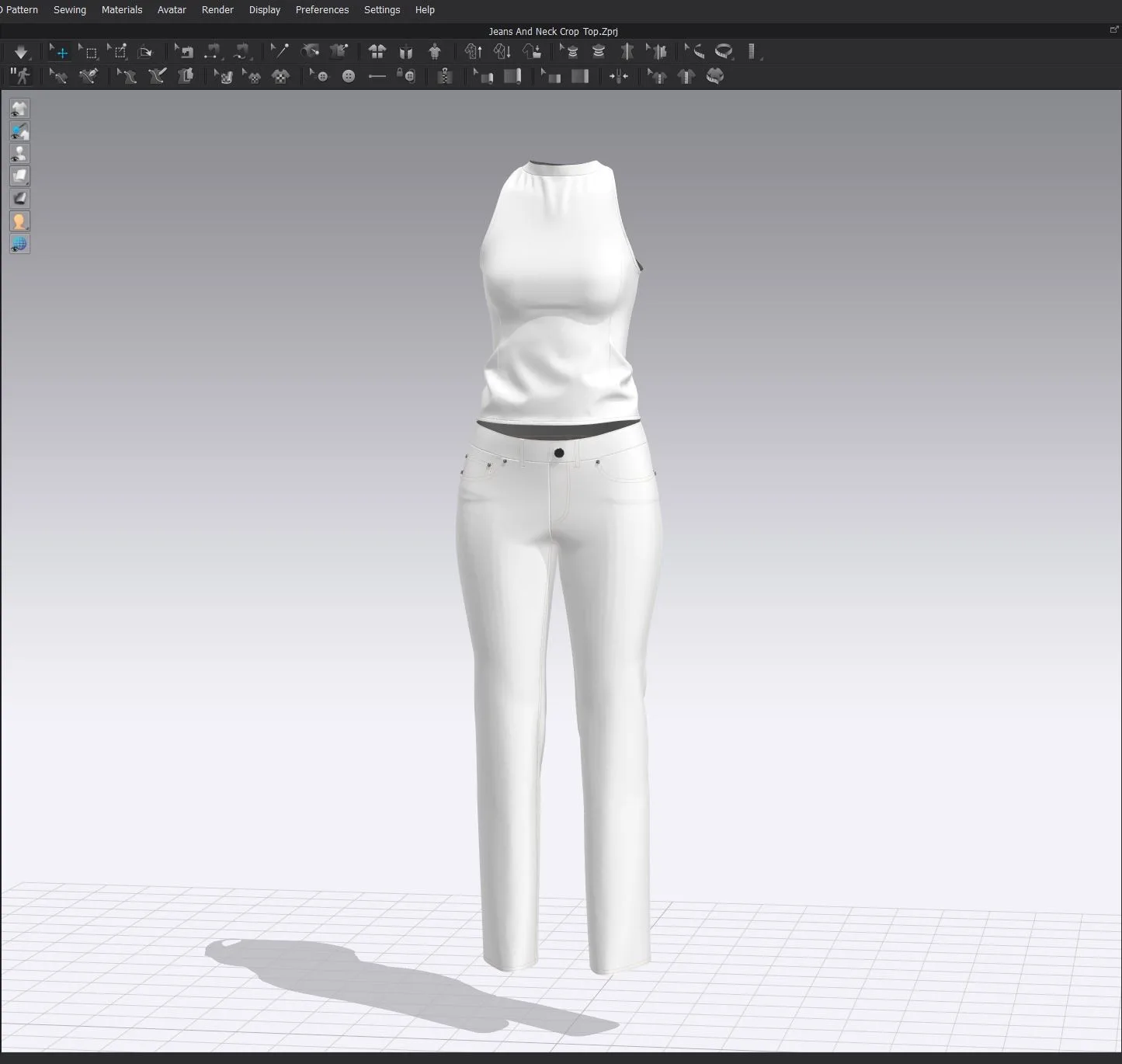Start the Simulate down-arrow tool
Image resolution: width=1122 pixels, height=1064 pixels.
[21, 52]
